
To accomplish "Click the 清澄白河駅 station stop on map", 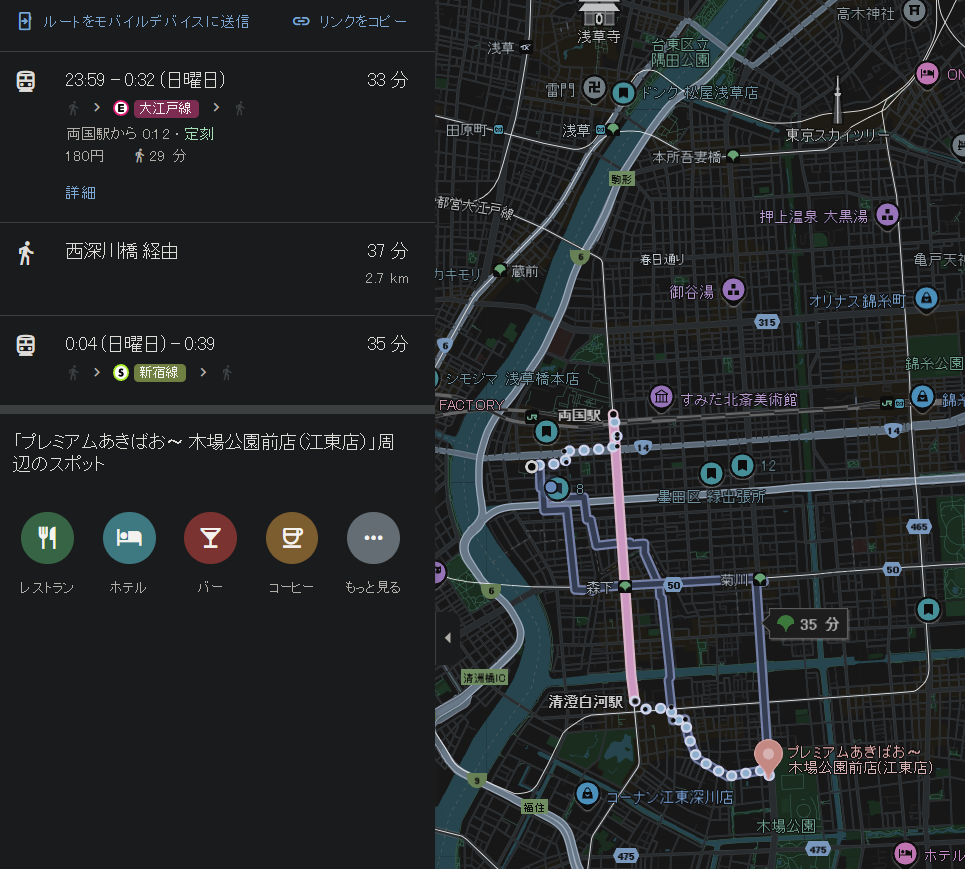I will tap(634, 702).
